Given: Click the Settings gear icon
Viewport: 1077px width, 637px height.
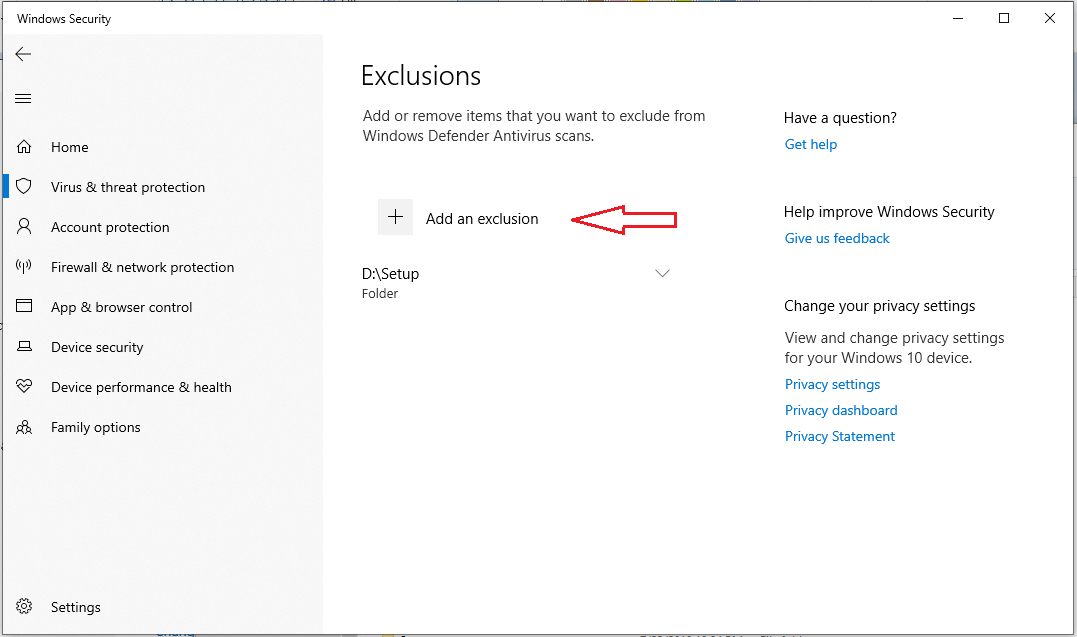Looking at the screenshot, I should pyautogui.click(x=24, y=606).
